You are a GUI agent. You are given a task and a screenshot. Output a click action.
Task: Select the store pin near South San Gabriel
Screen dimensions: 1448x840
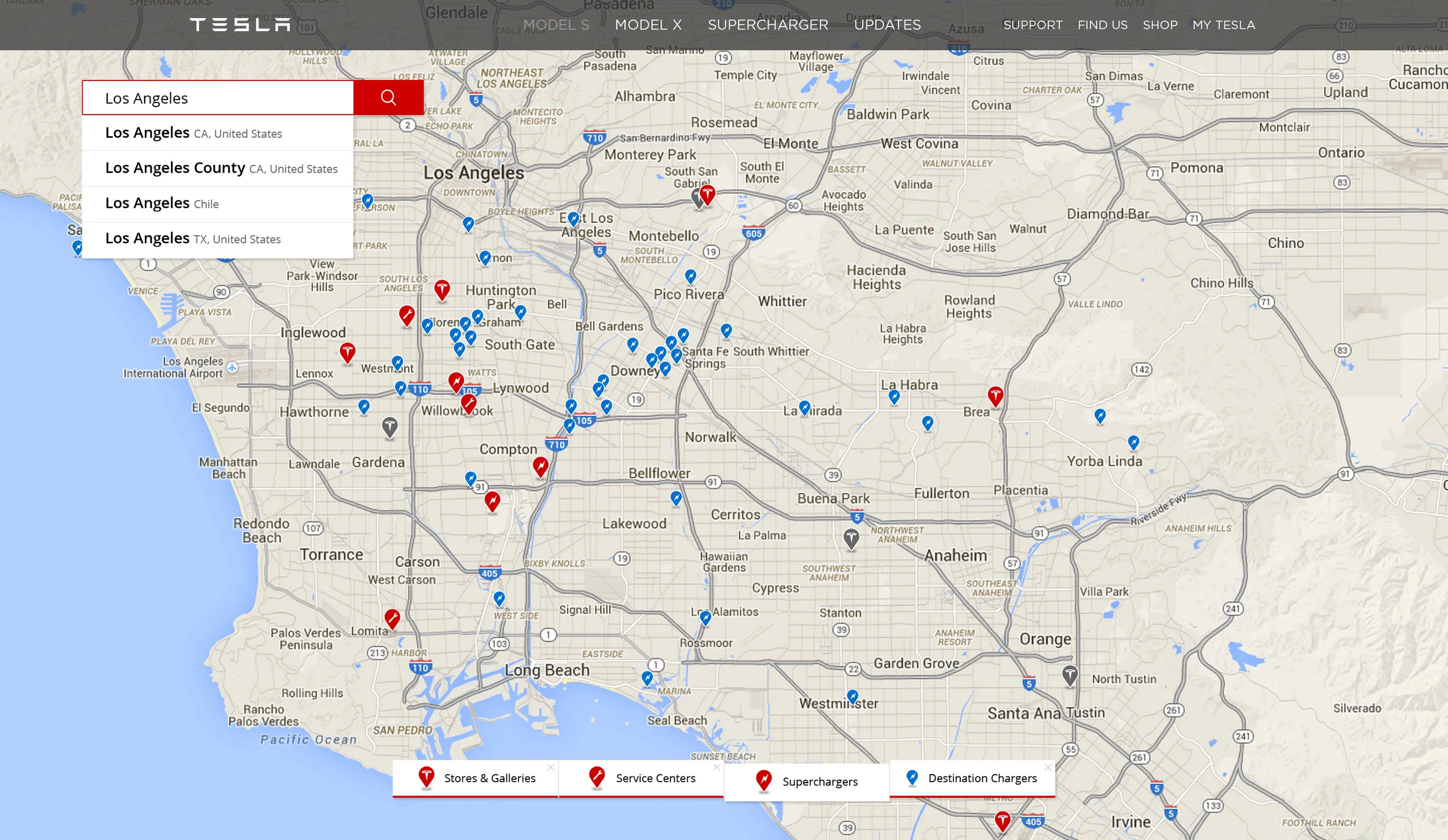click(x=707, y=195)
